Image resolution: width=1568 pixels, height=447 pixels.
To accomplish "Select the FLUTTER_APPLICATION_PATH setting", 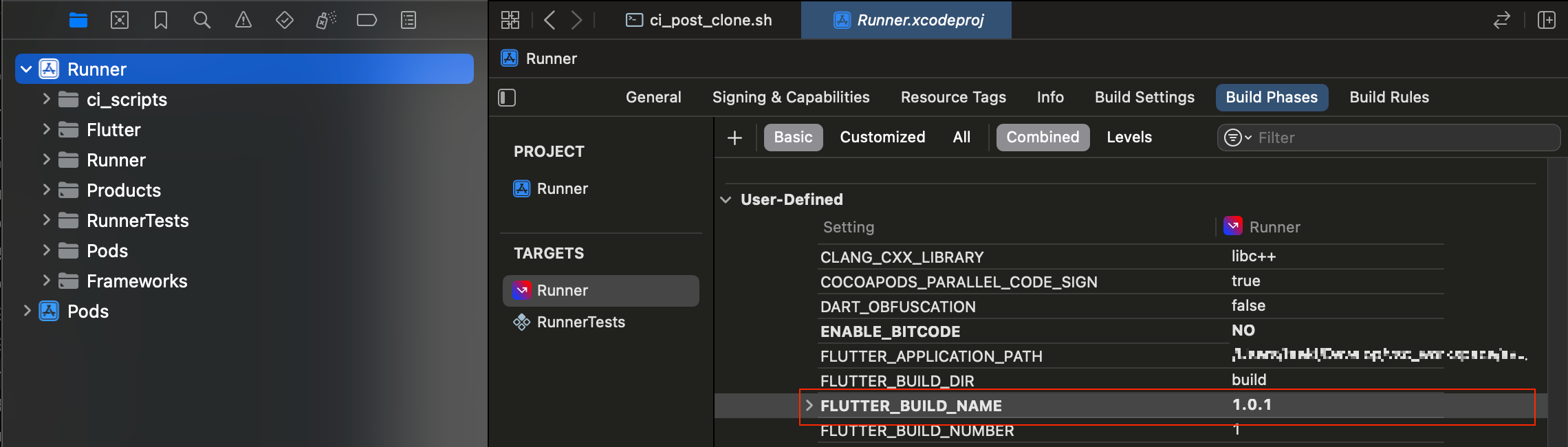I will (x=931, y=356).
